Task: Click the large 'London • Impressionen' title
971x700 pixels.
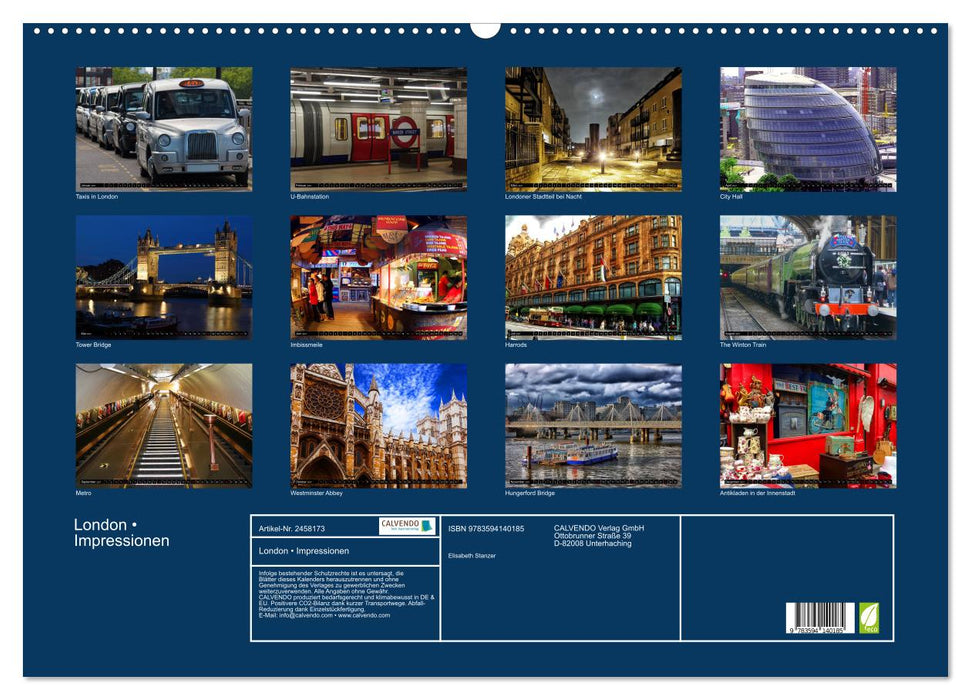Action: pos(121,533)
